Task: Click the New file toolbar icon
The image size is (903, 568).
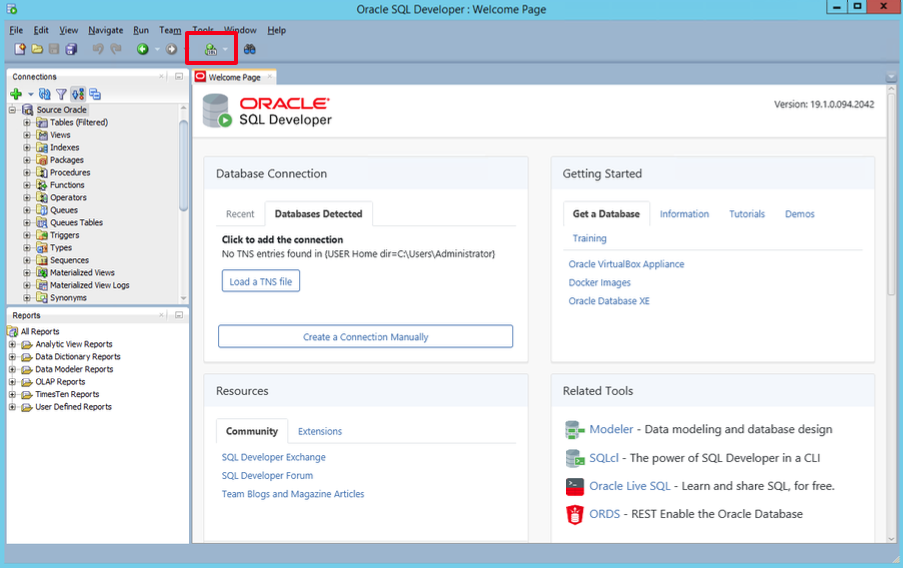Action: click(20, 50)
